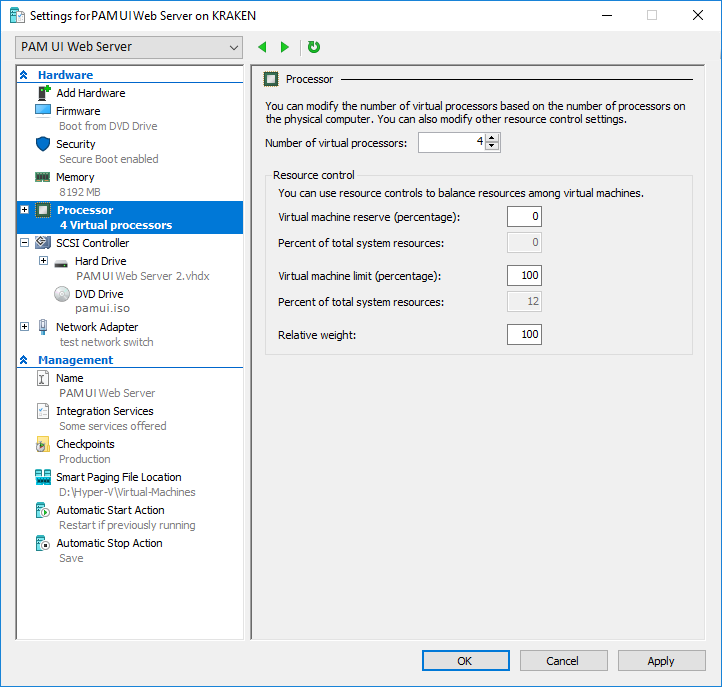Click the Checkpoints icon
This screenshot has width=722, height=687.
(43, 444)
